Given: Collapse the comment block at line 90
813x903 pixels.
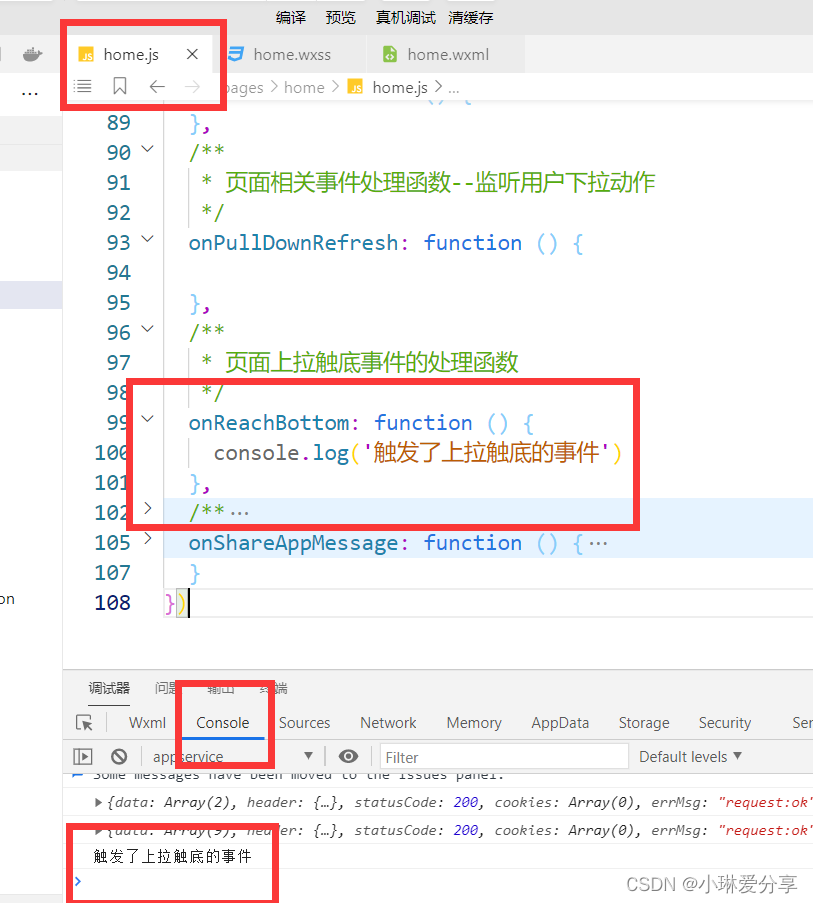Looking at the screenshot, I should [x=147, y=149].
